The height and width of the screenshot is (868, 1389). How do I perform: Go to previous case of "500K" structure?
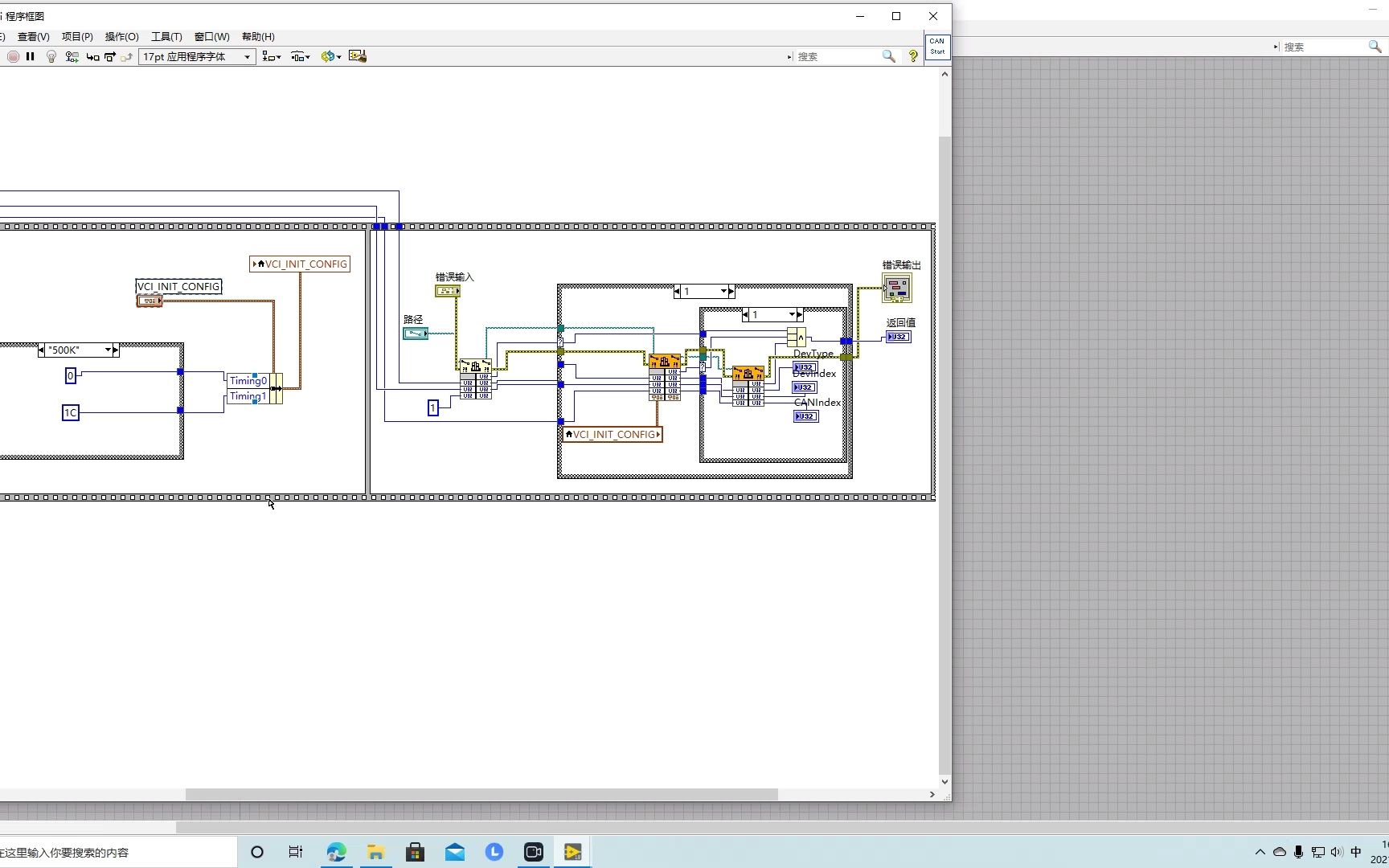pyautogui.click(x=41, y=350)
